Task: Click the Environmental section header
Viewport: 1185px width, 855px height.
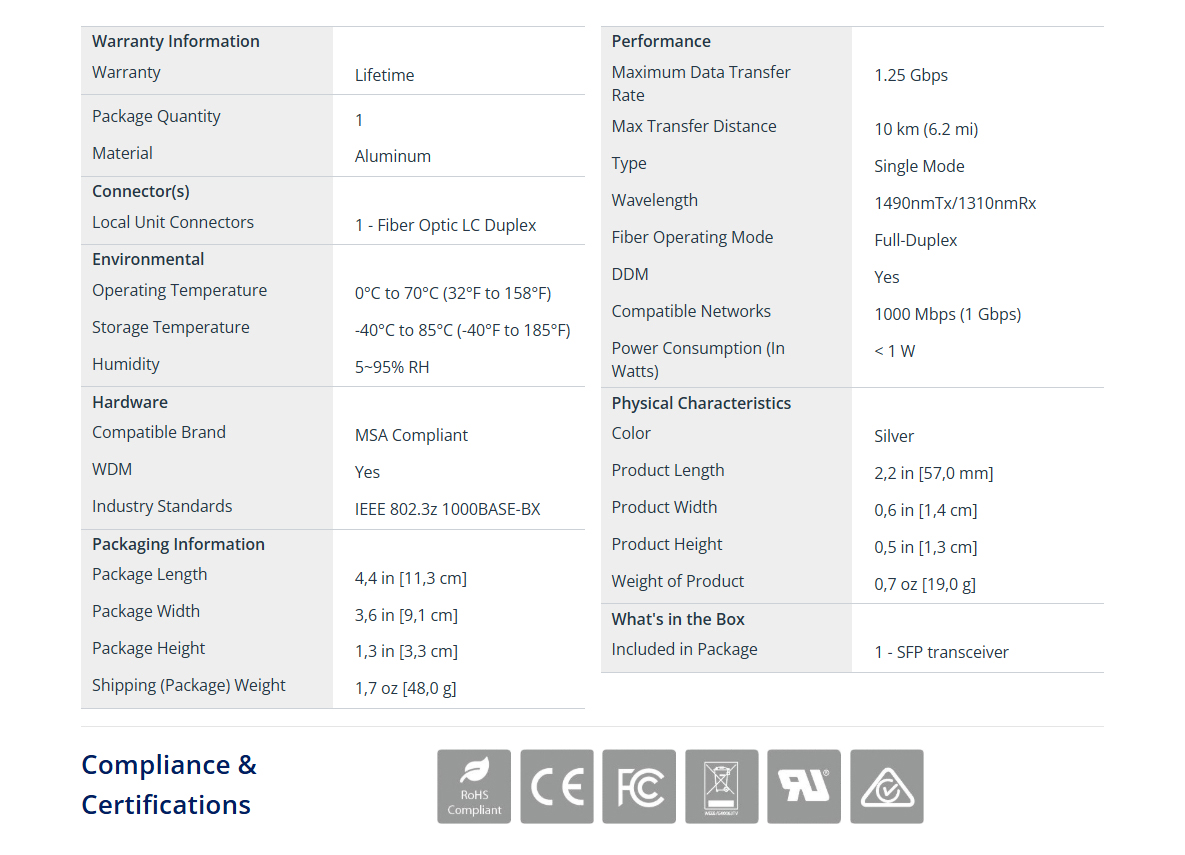Action: (148, 259)
